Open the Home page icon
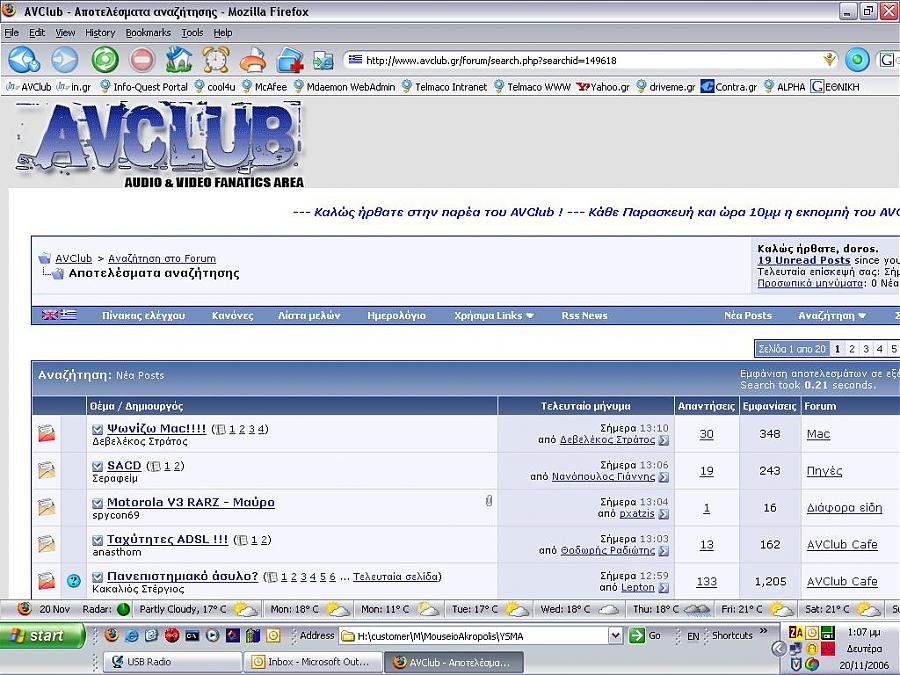 179,59
